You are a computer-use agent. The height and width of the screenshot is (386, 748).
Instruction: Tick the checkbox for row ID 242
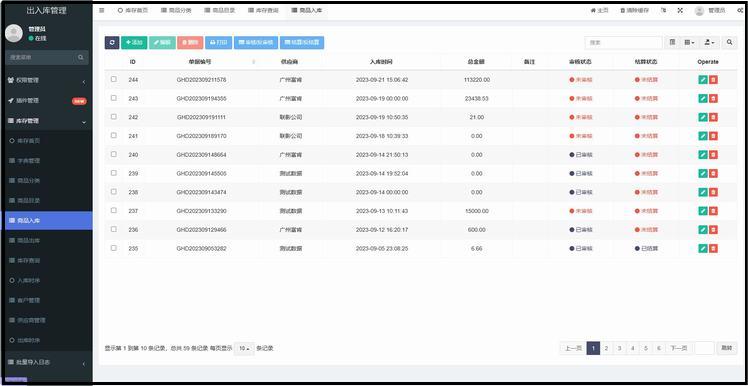click(x=114, y=116)
